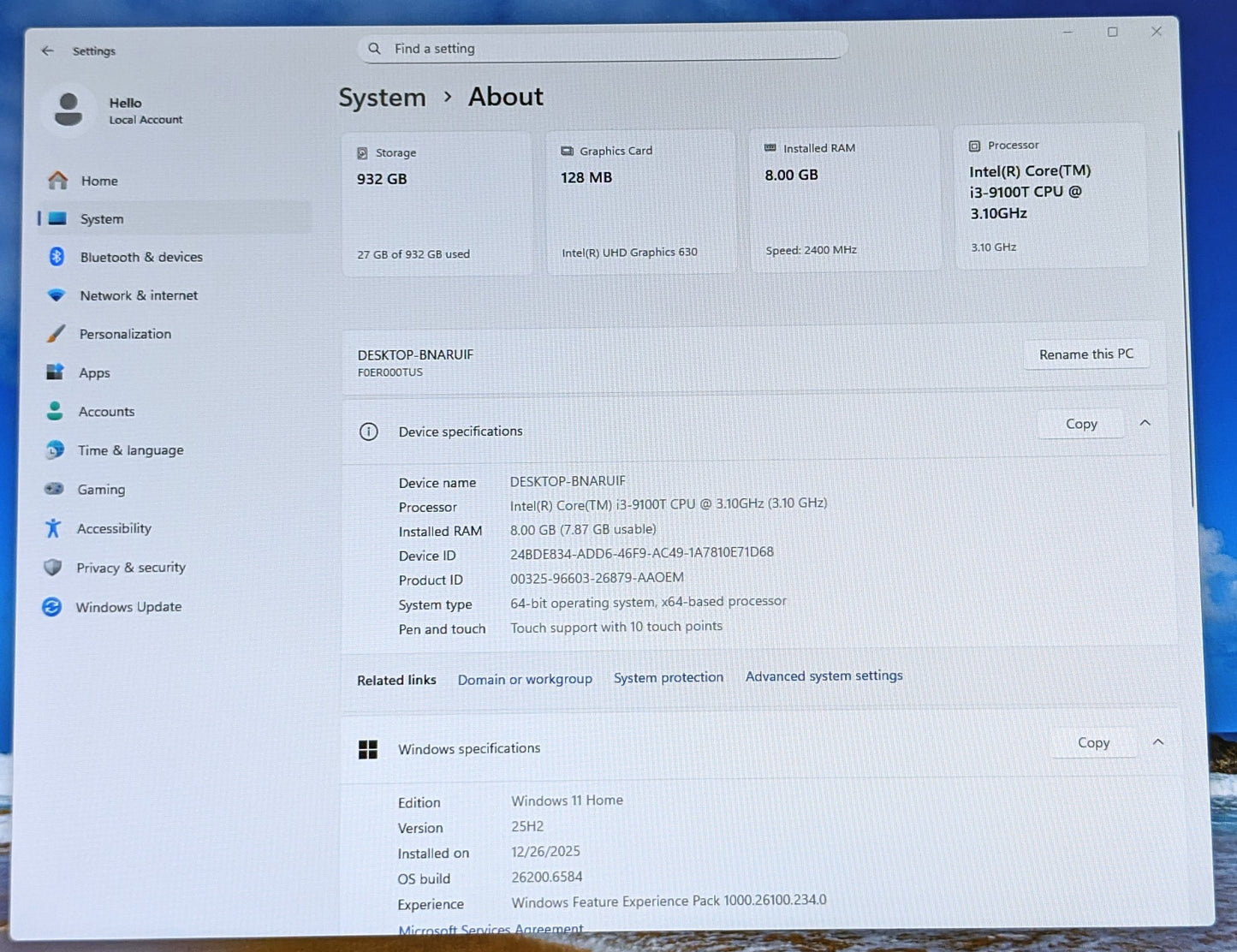
Task: Click the Windows Update sync icon
Action: [52, 607]
